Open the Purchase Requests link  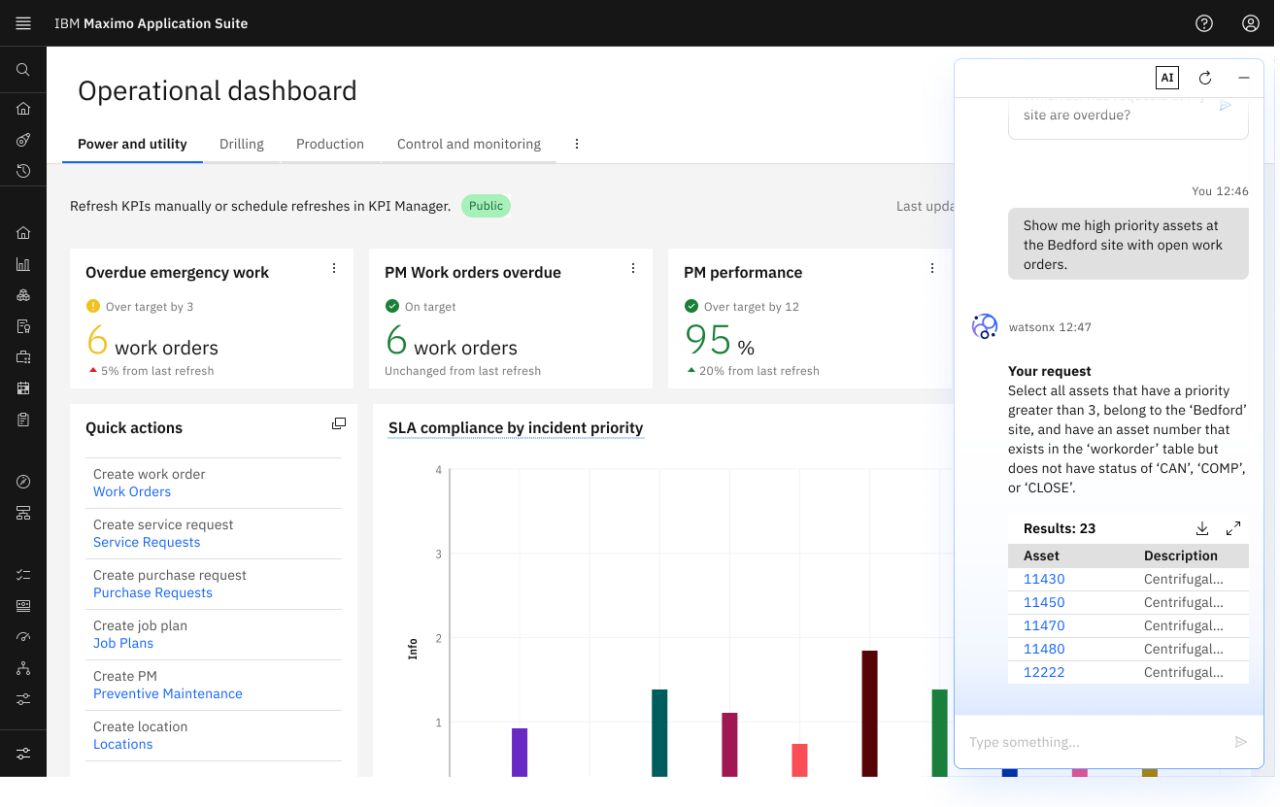(x=153, y=593)
